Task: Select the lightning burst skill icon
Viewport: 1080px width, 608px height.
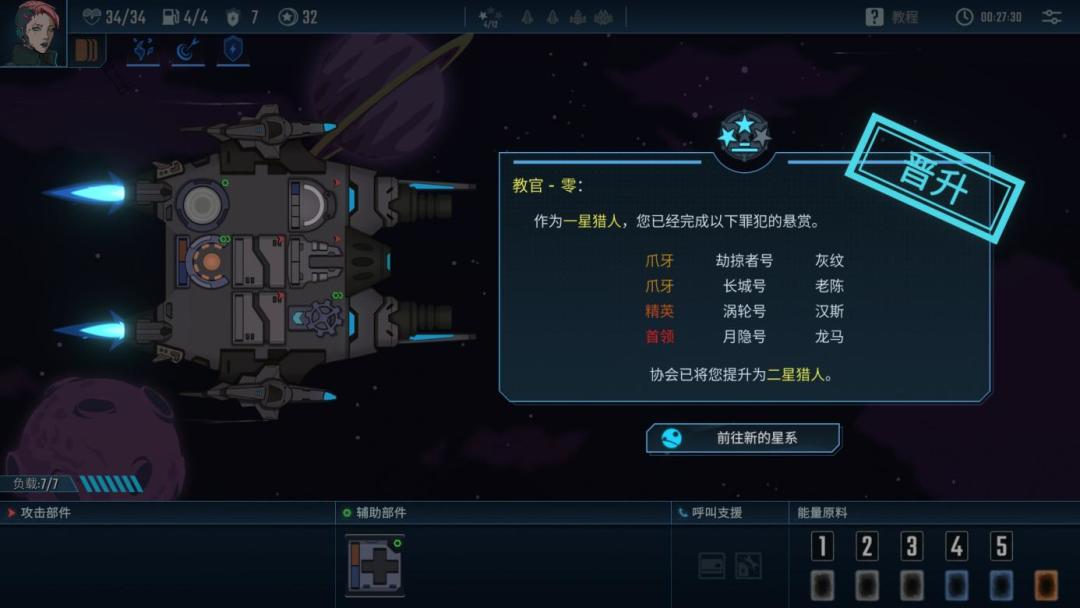Action: click(143, 50)
